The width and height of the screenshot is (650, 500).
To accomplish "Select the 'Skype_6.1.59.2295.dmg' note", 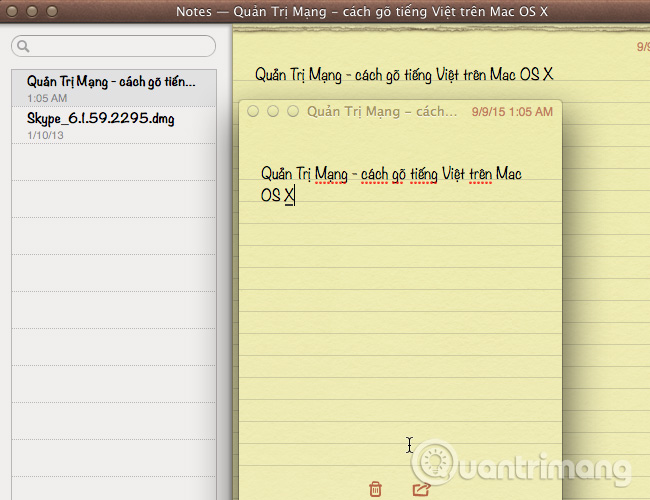I will pyautogui.click(x=114, y=125).
